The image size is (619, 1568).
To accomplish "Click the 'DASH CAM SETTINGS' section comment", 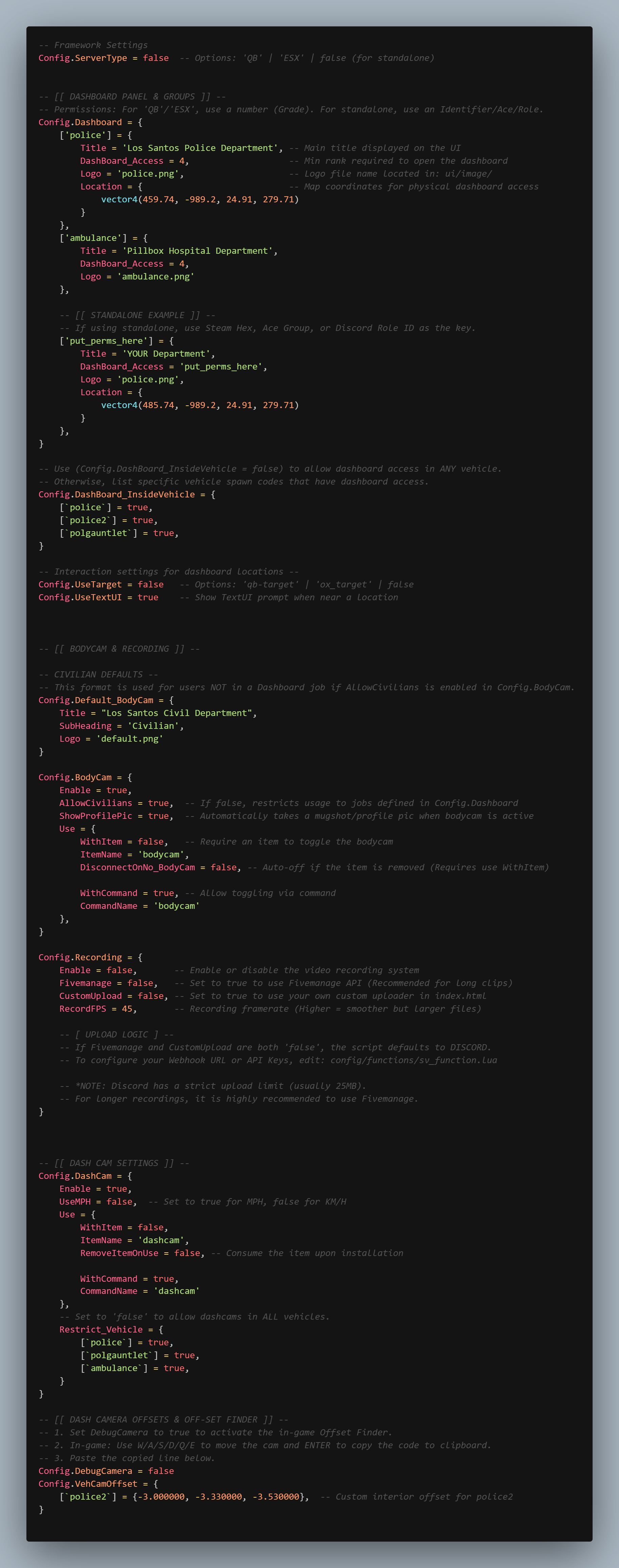I will (x=114, y=1163).
